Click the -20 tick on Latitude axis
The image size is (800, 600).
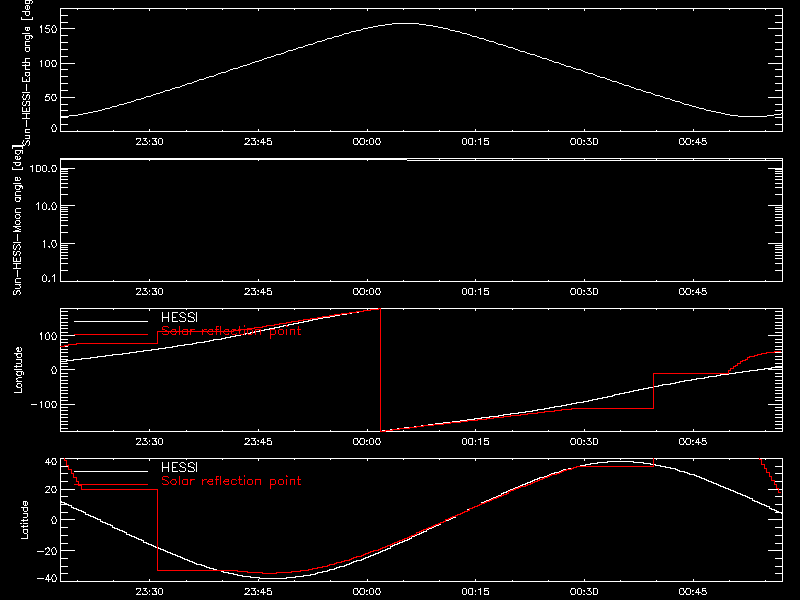[x=47, y=551]
